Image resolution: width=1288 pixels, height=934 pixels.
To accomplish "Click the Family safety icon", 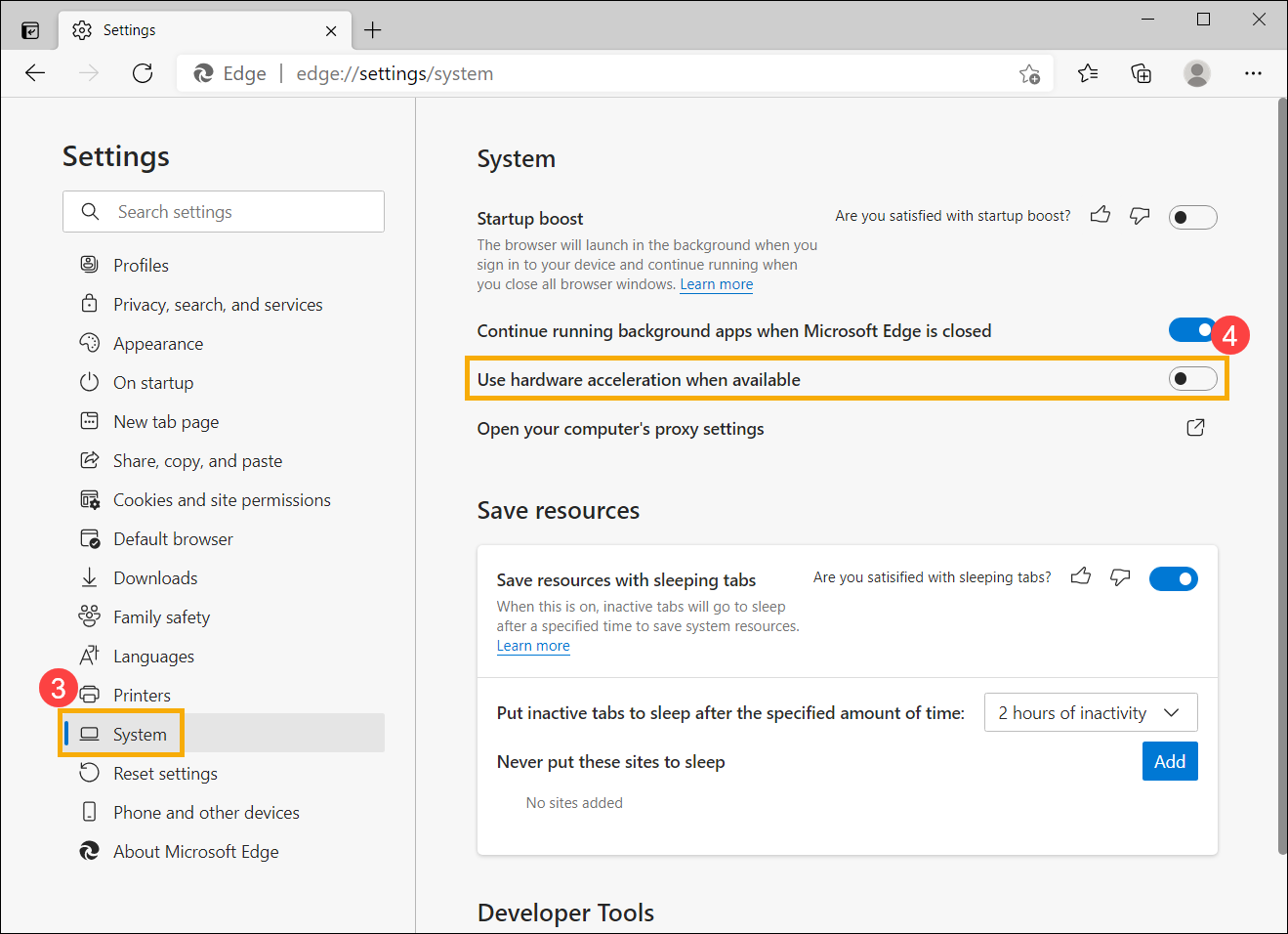I will click(89, 616).
